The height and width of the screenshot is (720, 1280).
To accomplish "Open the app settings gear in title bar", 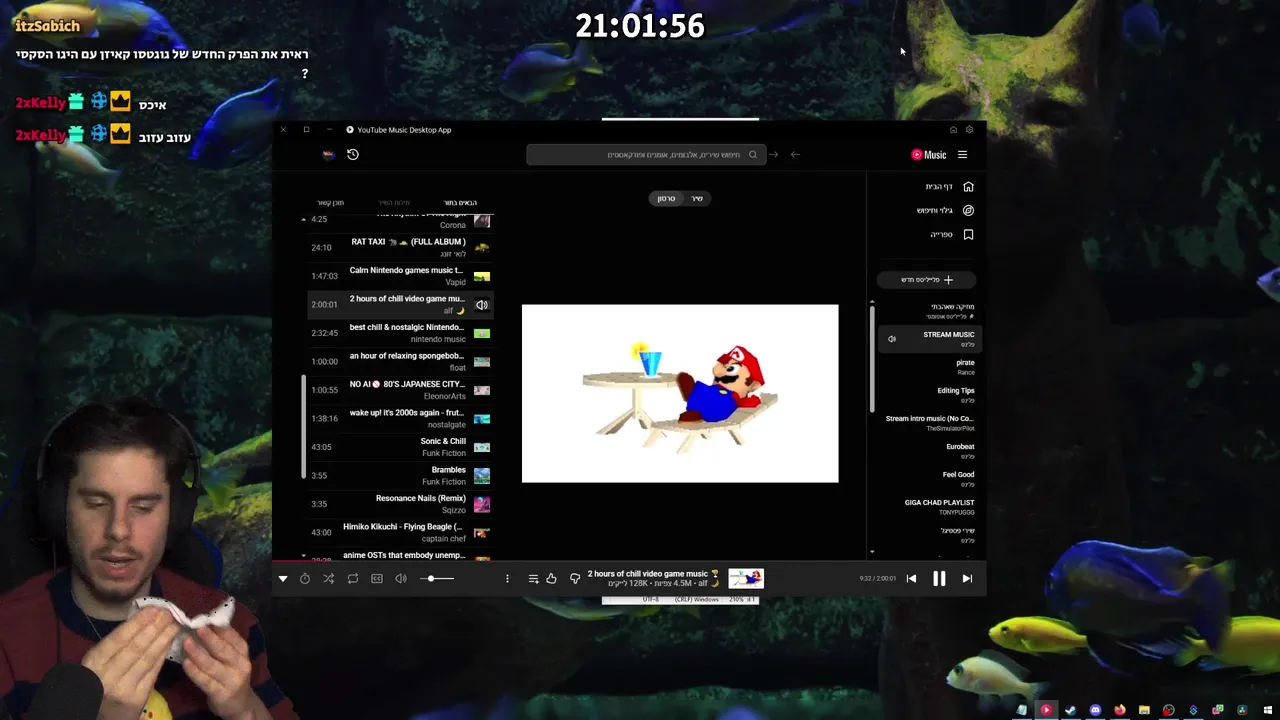I will (x=969, y=129).
